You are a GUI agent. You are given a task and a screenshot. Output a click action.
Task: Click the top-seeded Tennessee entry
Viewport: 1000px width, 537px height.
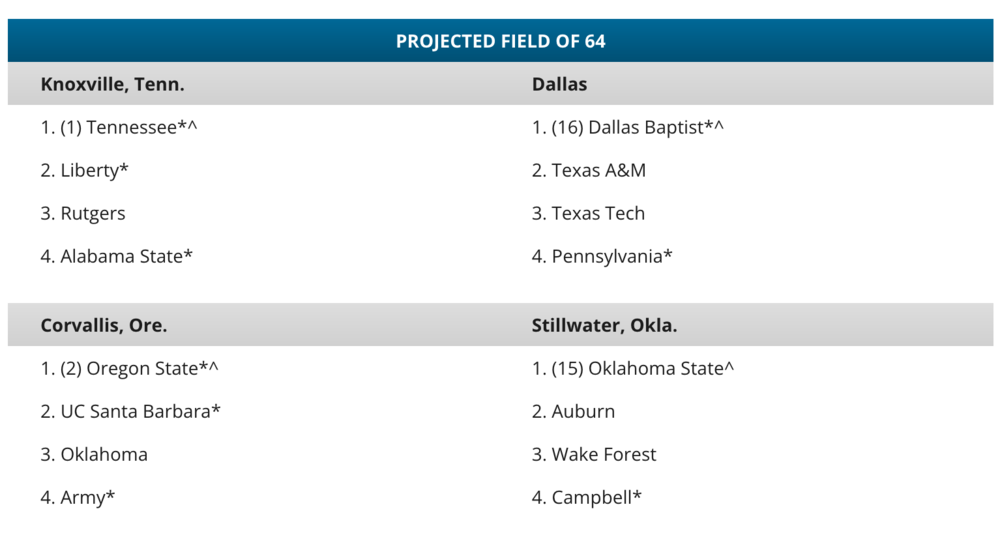(x=119, y=127)
